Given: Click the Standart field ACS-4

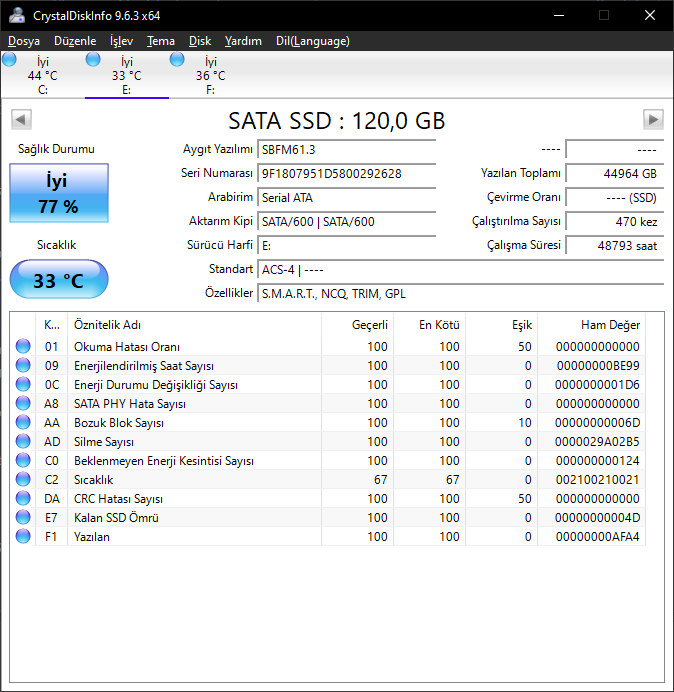Looking at the screenshot, I should coord(460,269).
